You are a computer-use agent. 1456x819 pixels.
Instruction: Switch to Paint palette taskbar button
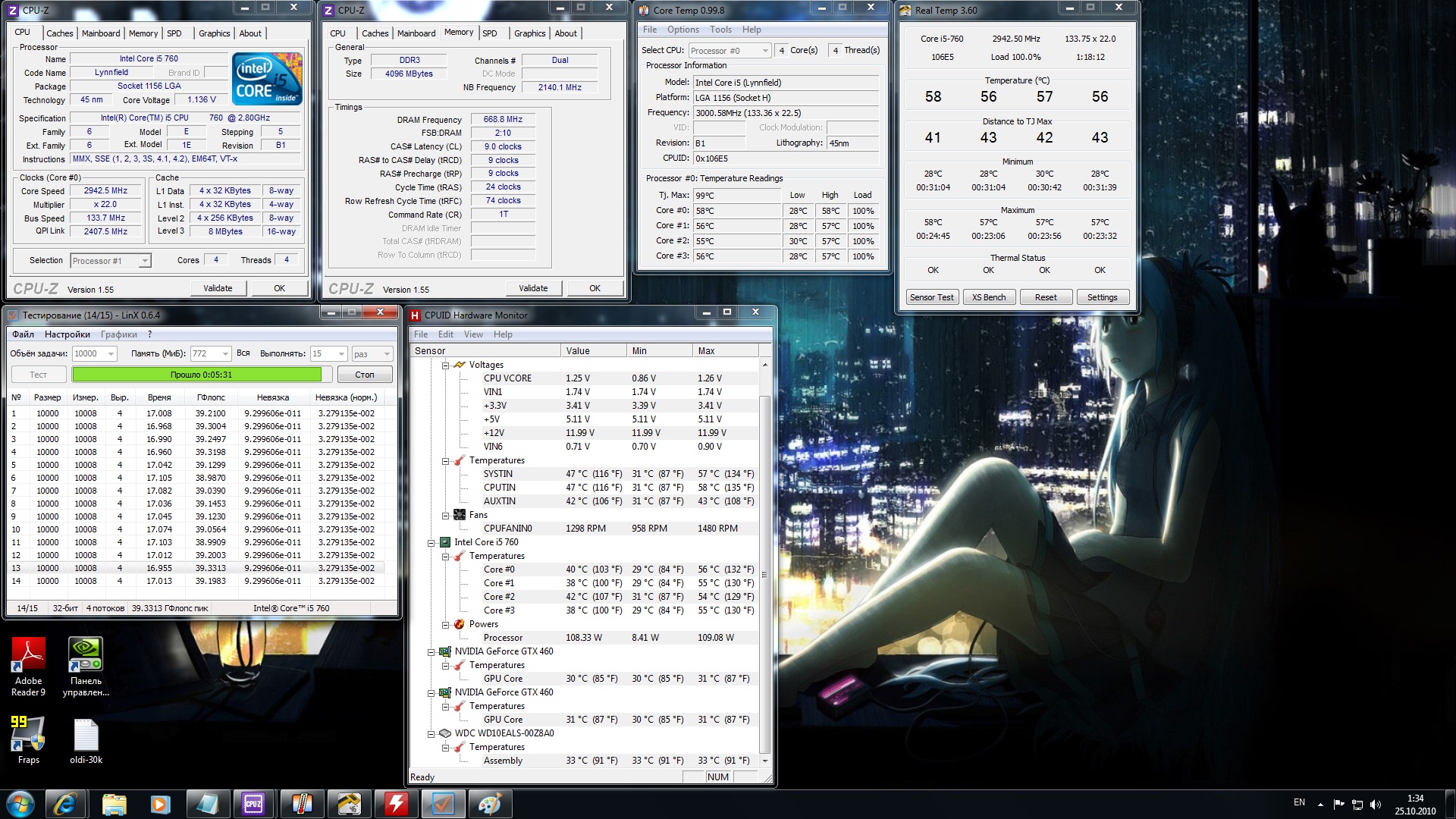point(490,804)
